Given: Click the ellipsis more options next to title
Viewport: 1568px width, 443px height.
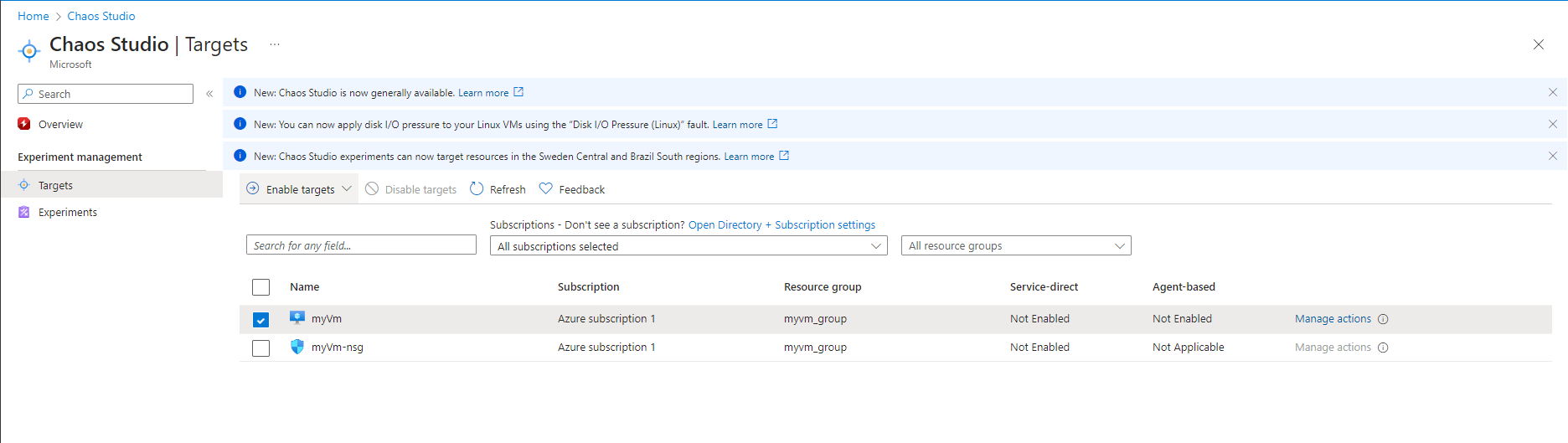Looking at the screenshot, I should click(x=275, y=44).
